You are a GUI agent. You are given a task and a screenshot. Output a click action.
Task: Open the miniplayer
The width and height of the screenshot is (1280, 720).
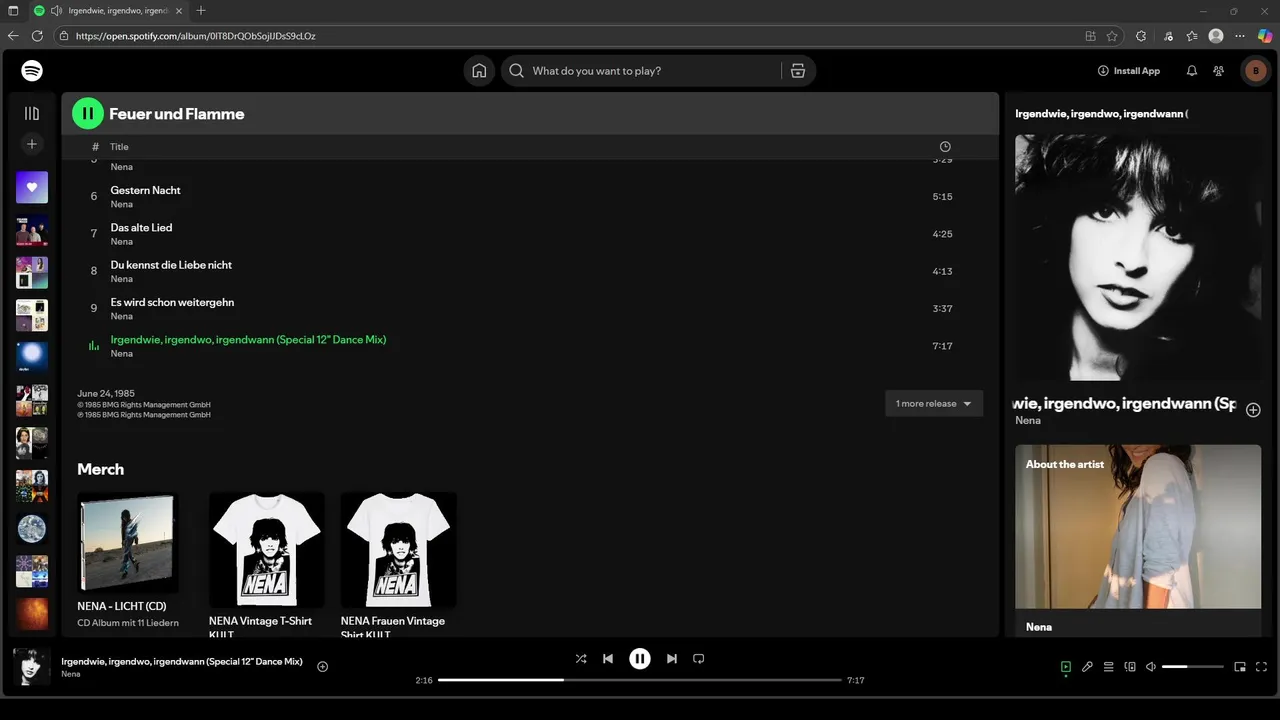[1240, 667]
